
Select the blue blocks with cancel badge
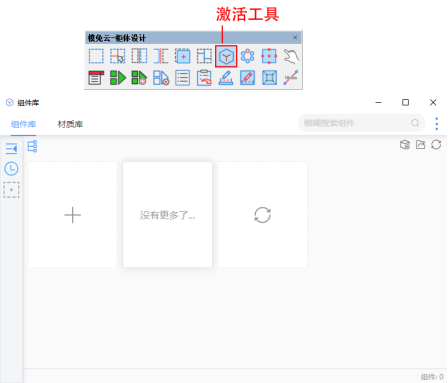[161, 78]
